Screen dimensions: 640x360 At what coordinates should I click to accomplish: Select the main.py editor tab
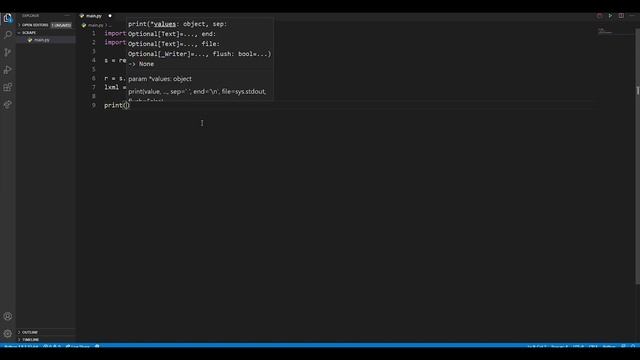[x=93, y=16]
